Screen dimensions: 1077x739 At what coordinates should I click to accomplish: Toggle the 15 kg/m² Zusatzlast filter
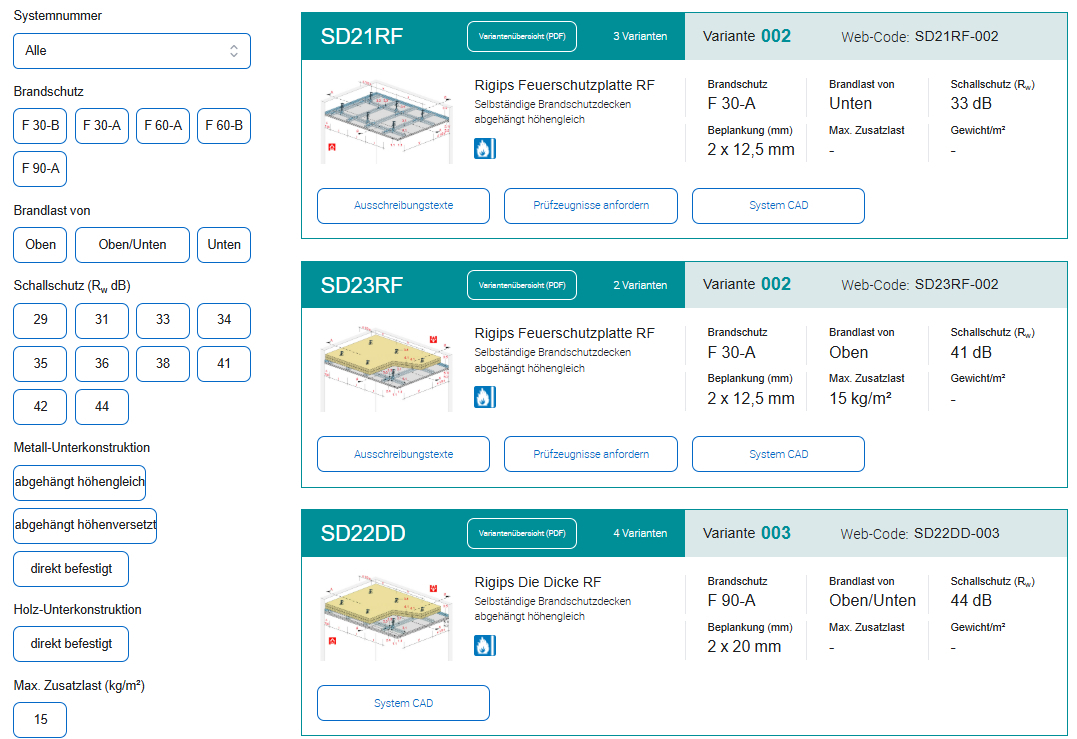click(40, 720)
